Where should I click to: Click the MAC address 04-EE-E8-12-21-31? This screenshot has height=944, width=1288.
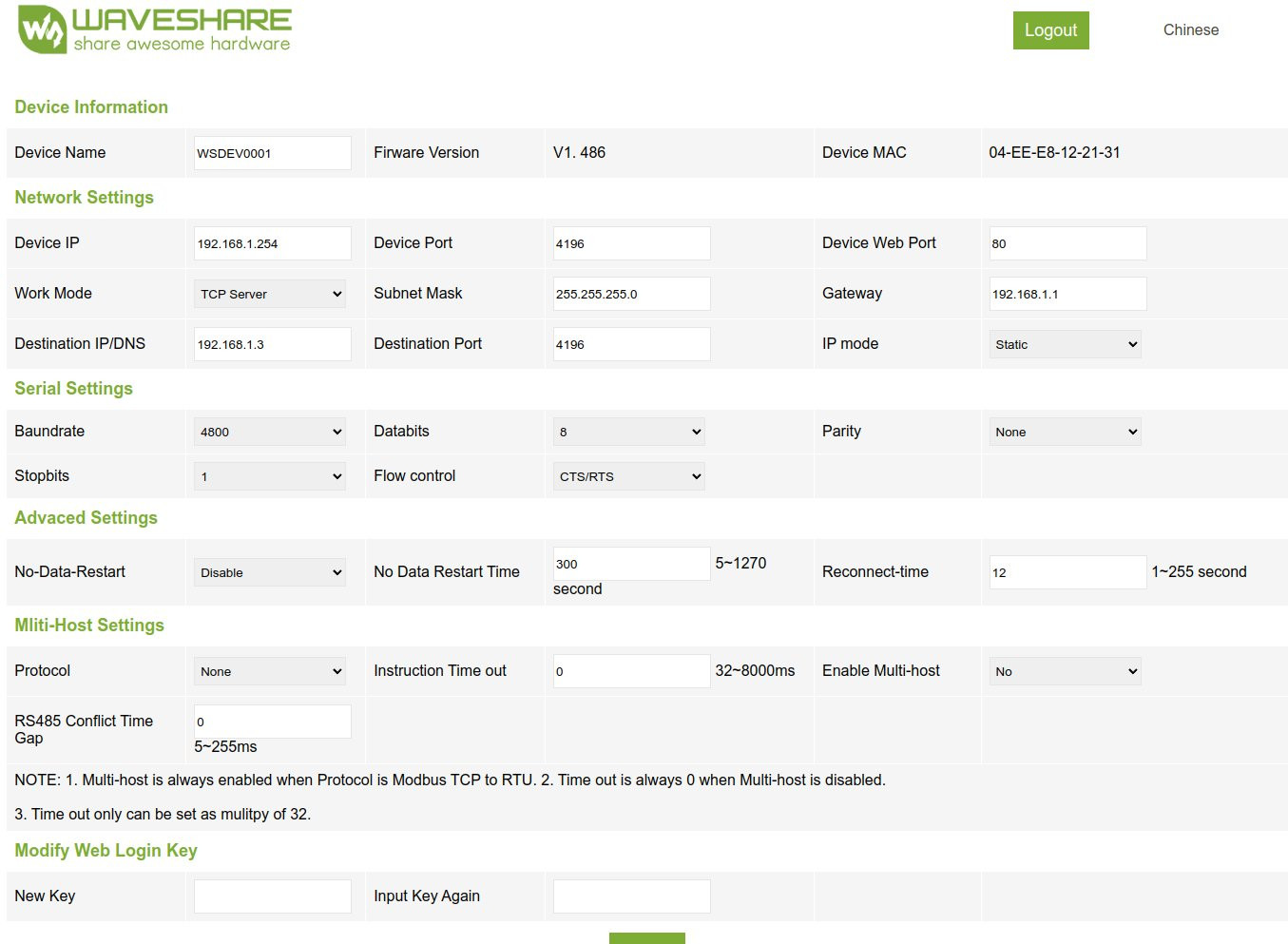[x=1054, y=153]
